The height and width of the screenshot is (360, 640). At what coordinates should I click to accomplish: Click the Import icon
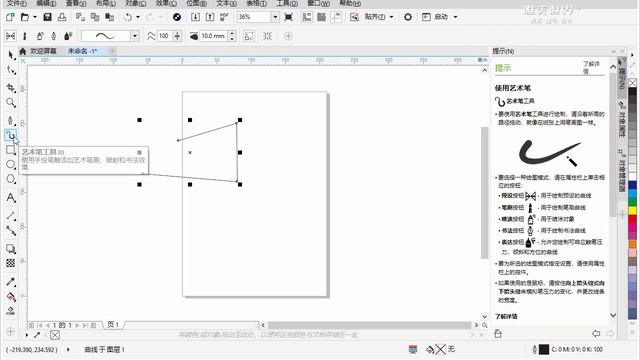pyautogui.click(x=195, y=17)
